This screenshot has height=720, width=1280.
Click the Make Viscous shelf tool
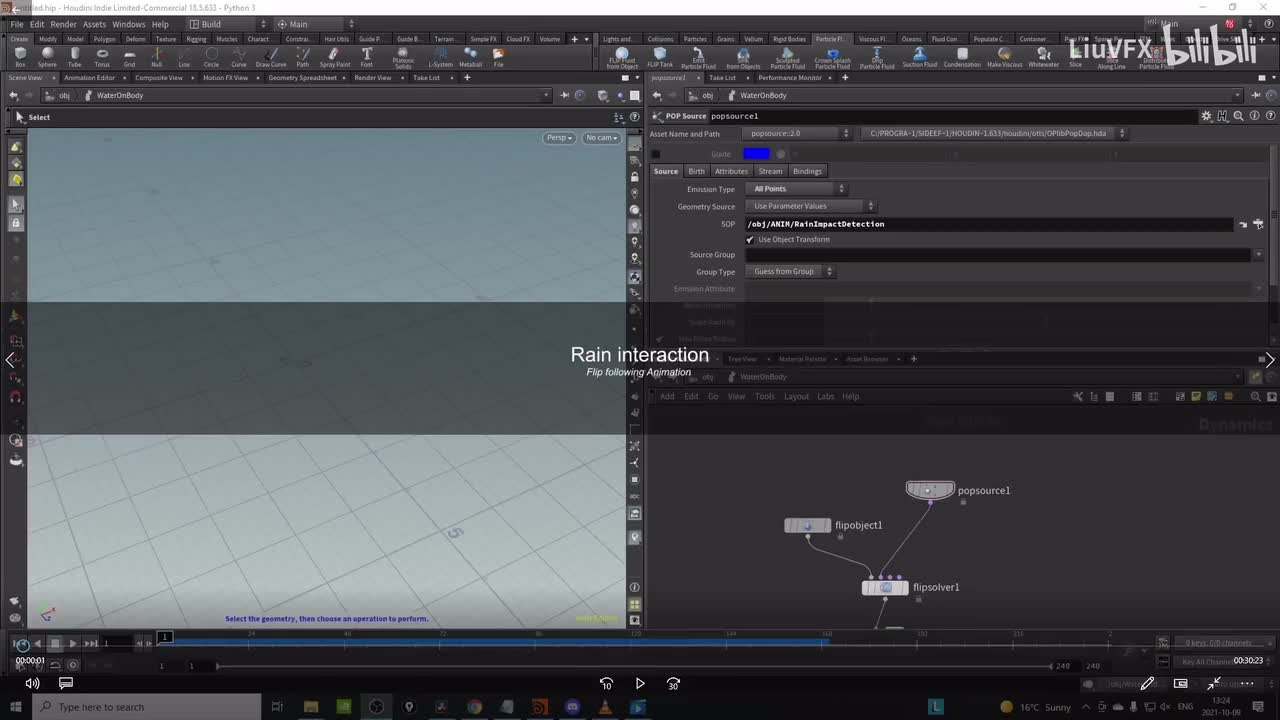[1005, 57]
